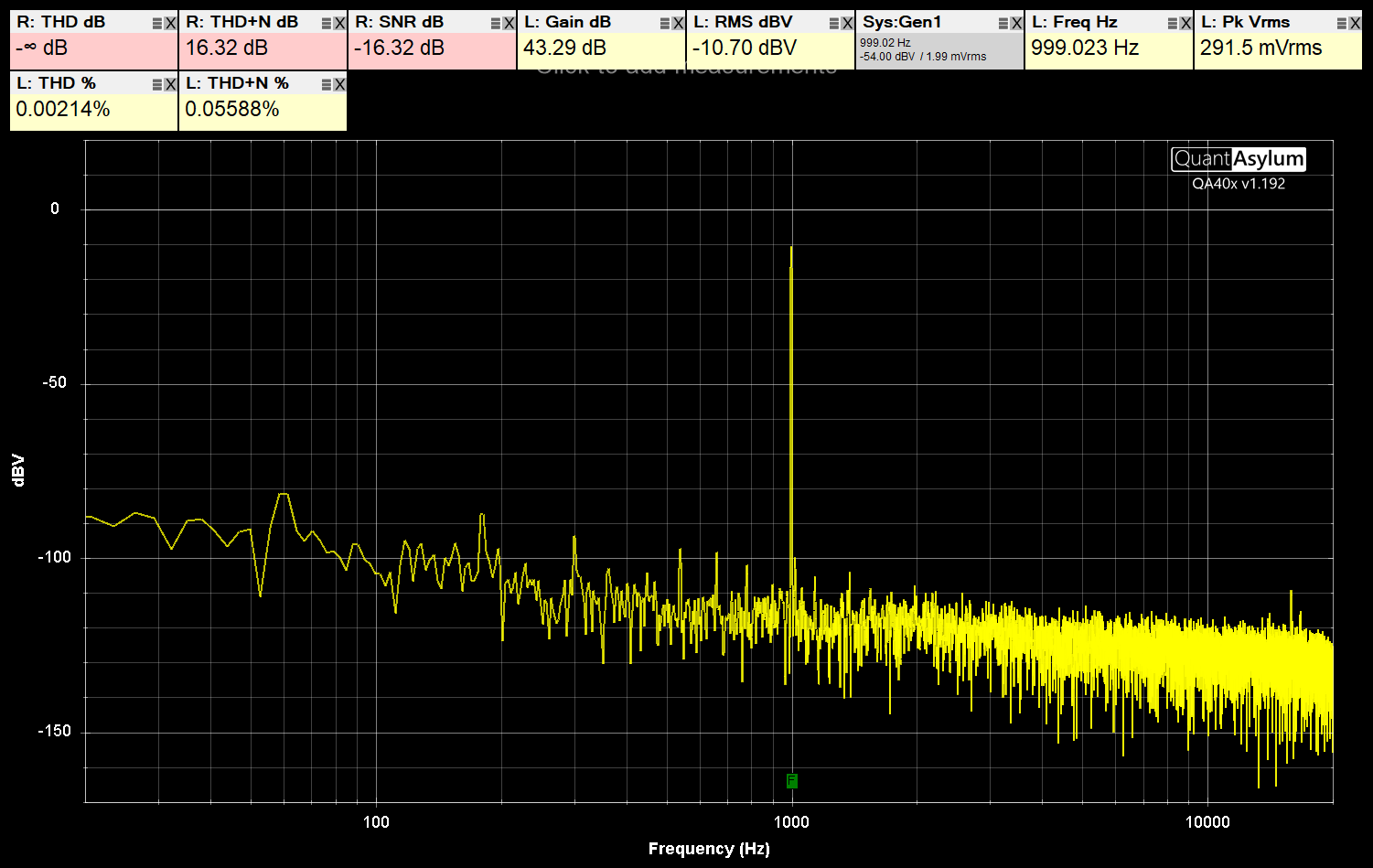Screen dimensions: 1373x868
Task: Click the dBV y-axis label
Action: [18, 469]
